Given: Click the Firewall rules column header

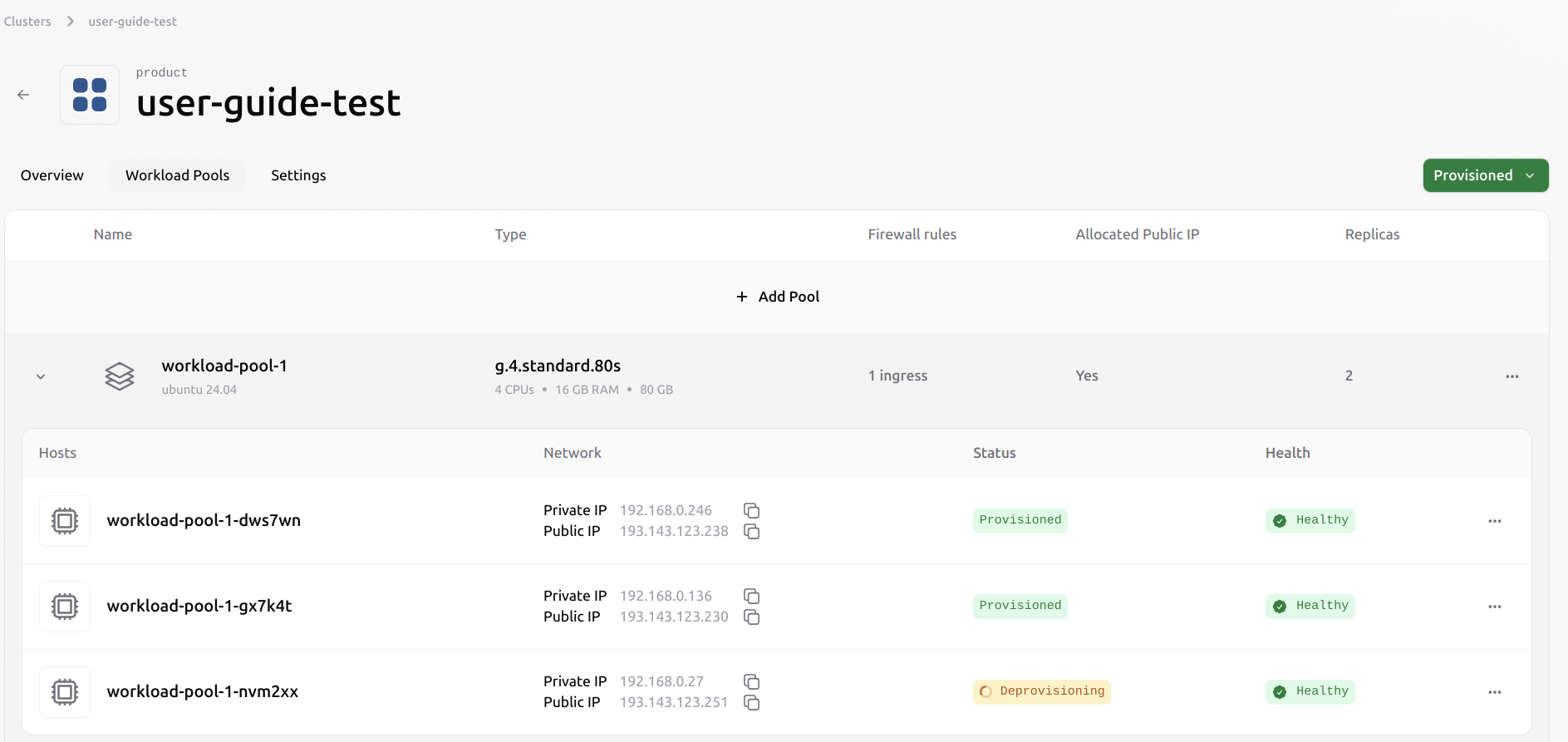Looking at the screenshot, I should (912, 234).
